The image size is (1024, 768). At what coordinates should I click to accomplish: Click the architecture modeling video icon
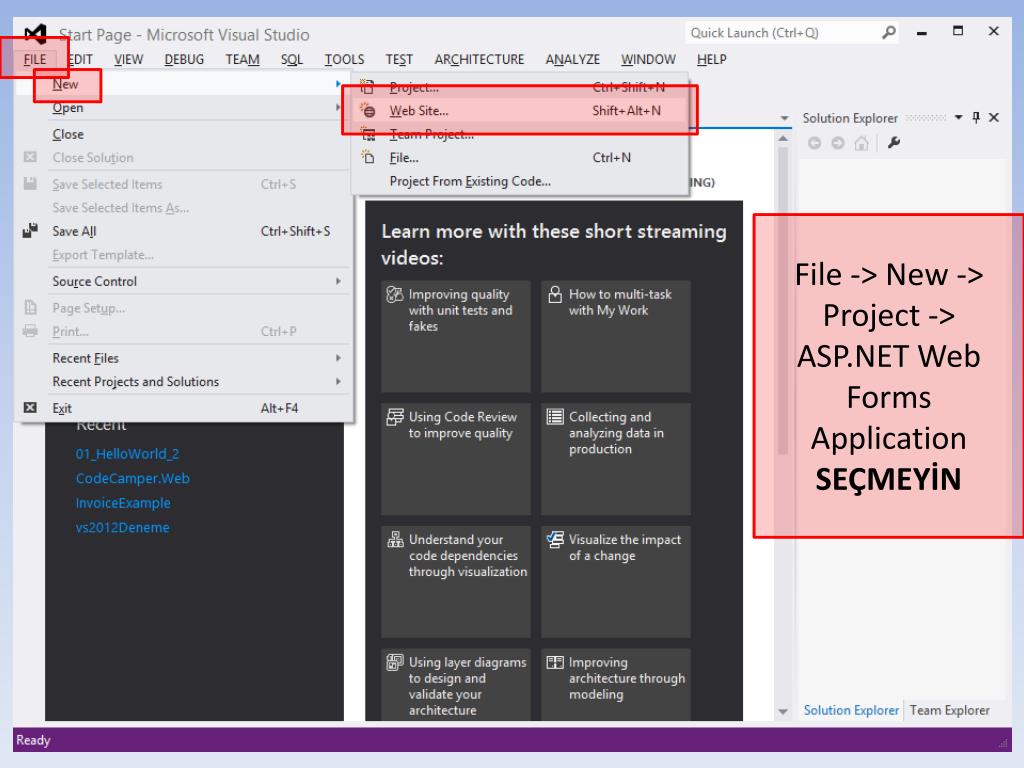(x=554, y=662)
